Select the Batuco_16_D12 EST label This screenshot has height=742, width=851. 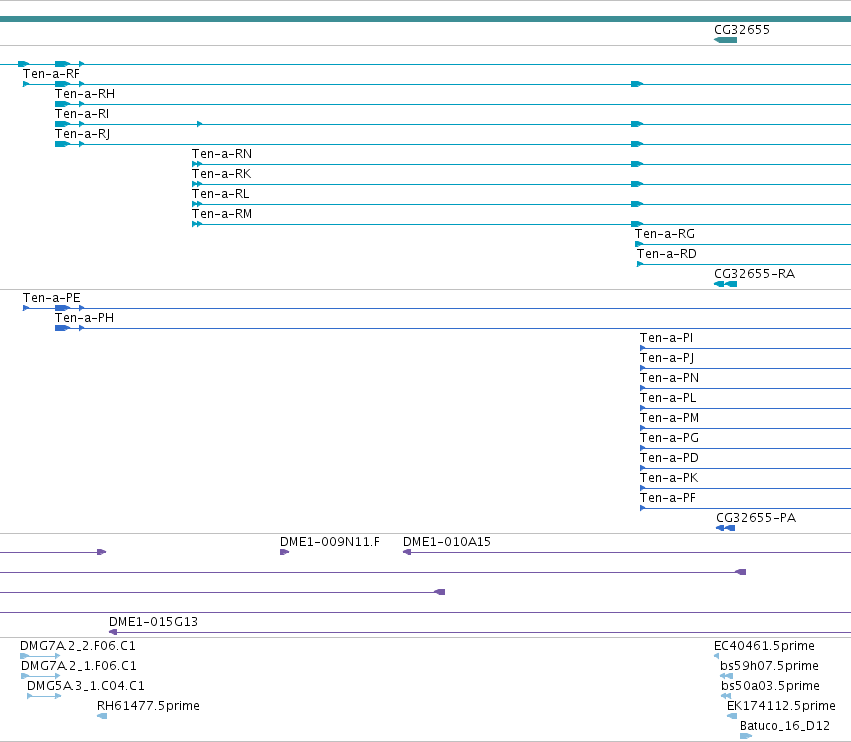click(x=785, y=726)
